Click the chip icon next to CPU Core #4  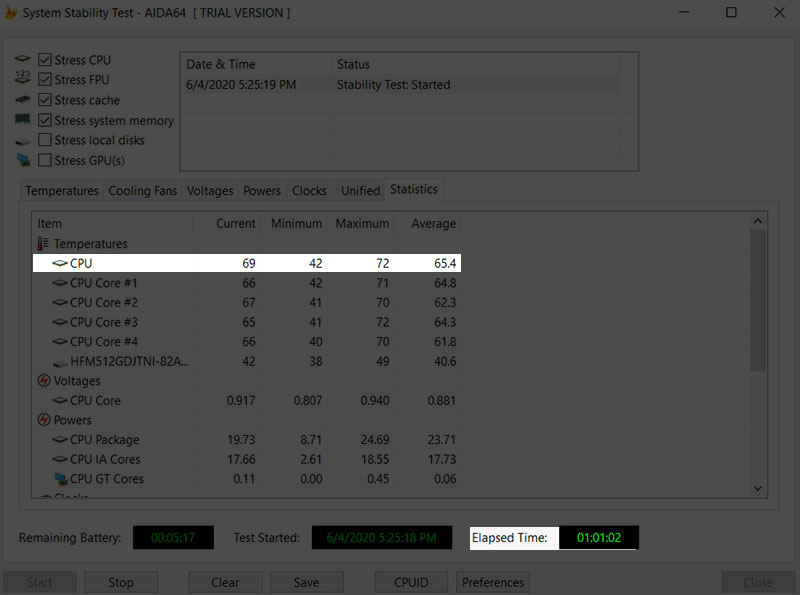(x=60, y=341)
